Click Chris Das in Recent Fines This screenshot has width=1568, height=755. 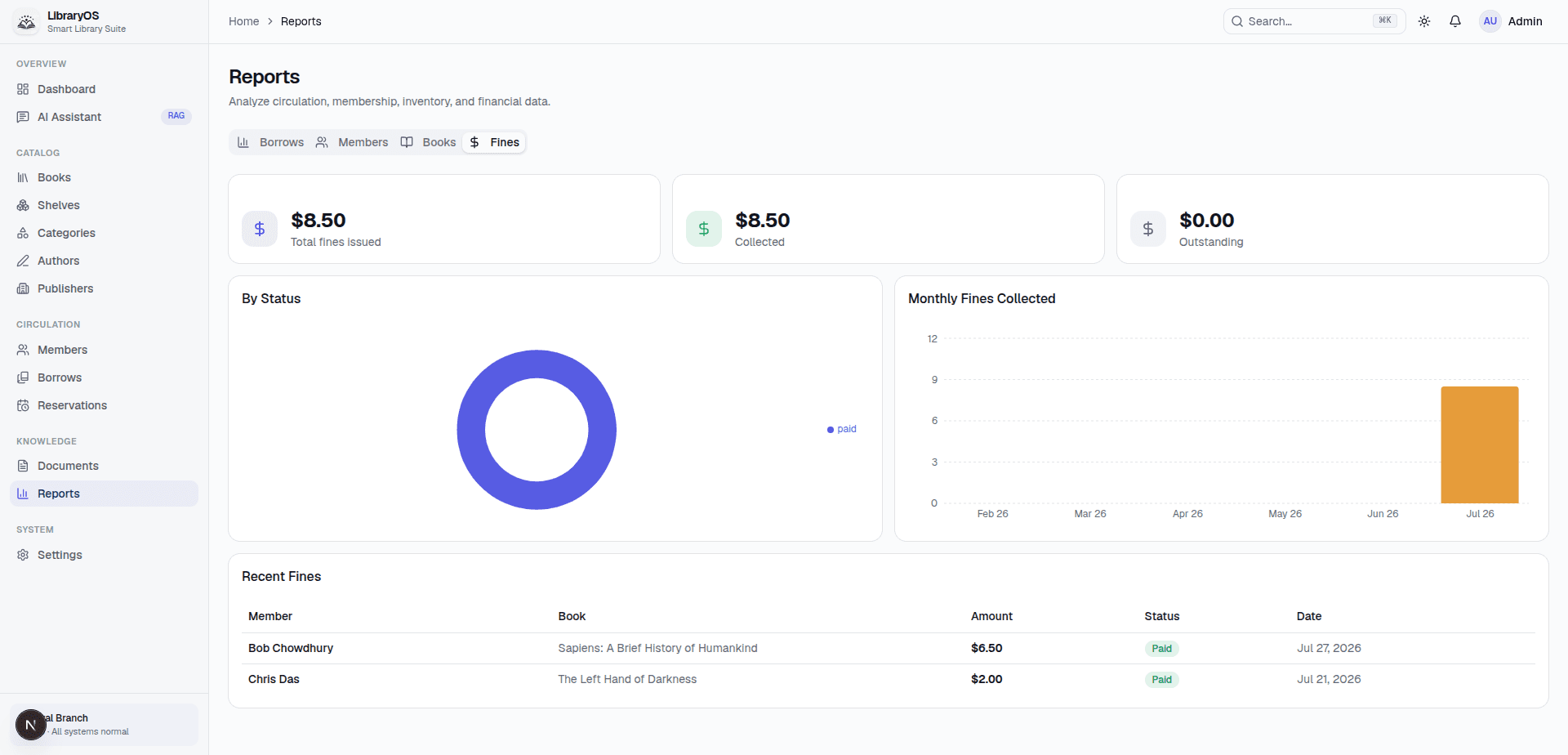(274, 679)
